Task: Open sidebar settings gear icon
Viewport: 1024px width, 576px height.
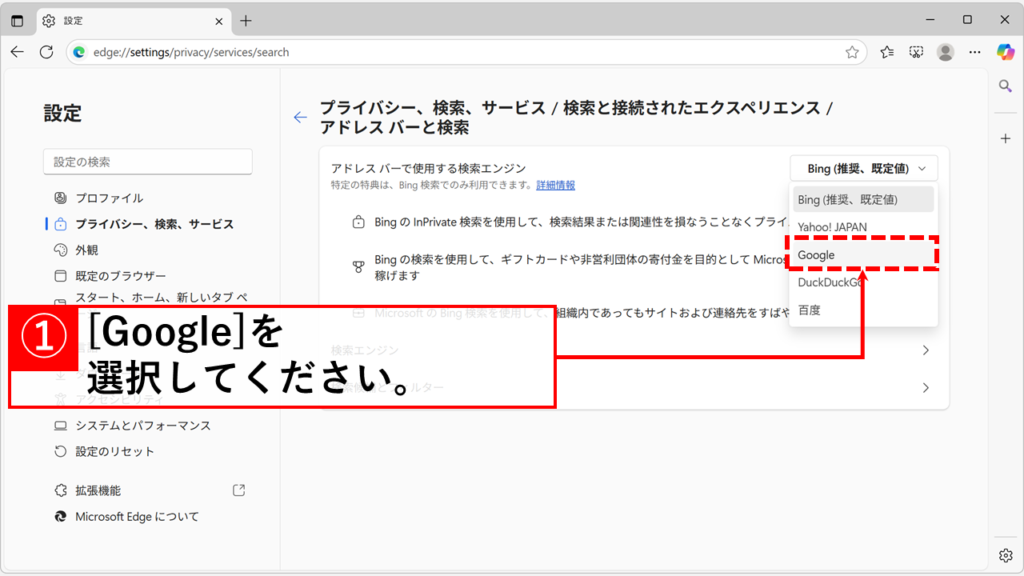Action: pyautogui.click(x=1005, y=556)
